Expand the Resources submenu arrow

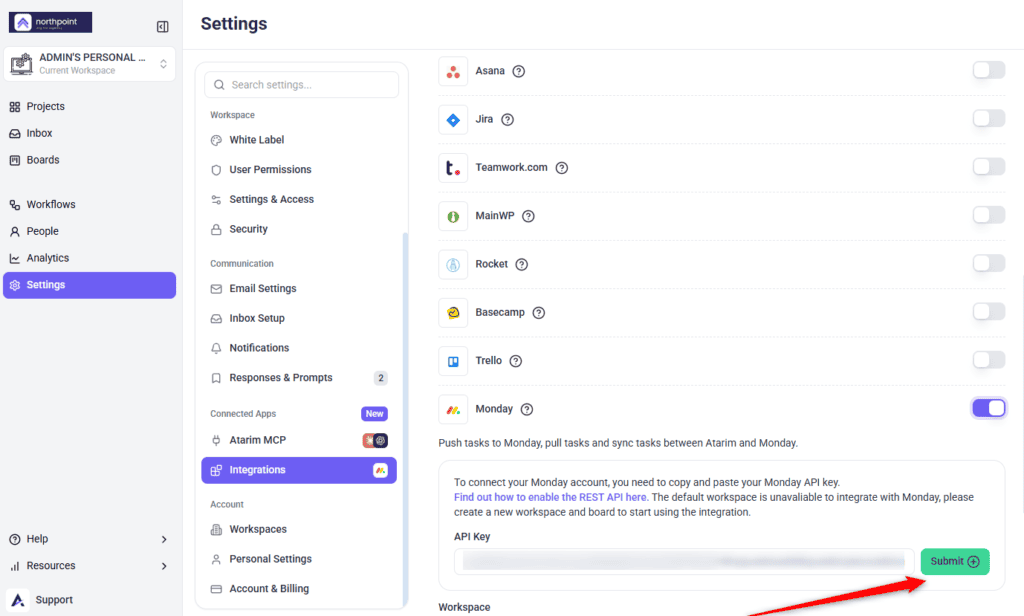[x=164, y=566]
